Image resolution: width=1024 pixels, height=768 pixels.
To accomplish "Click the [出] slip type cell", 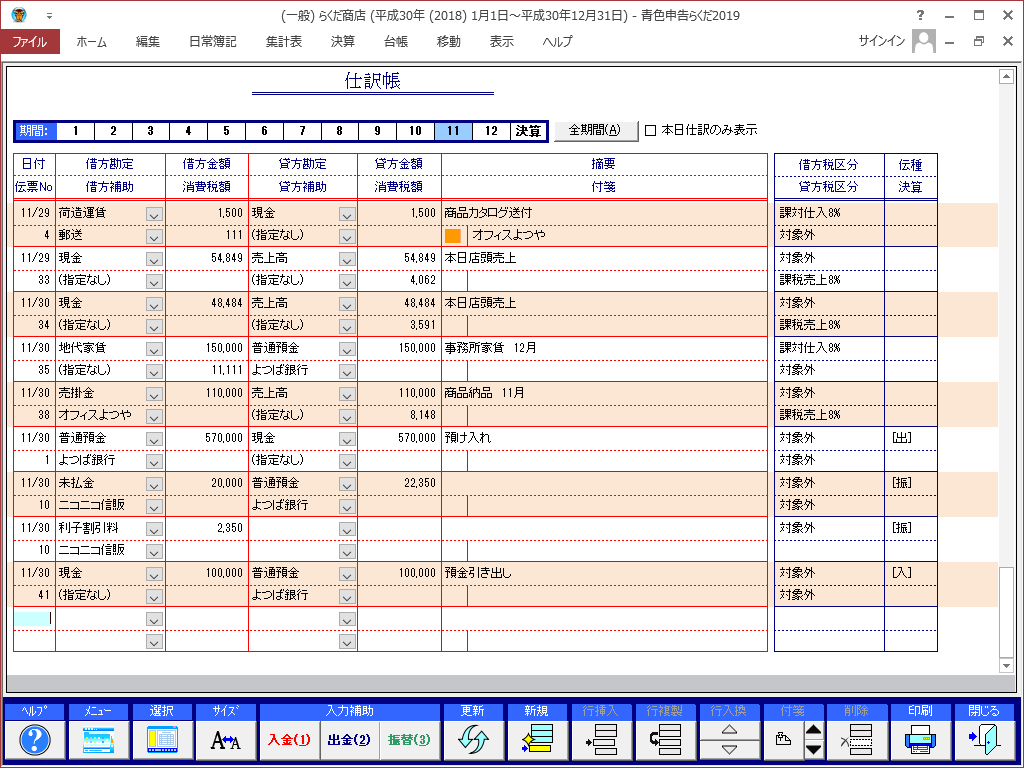I will pos(910,439).
